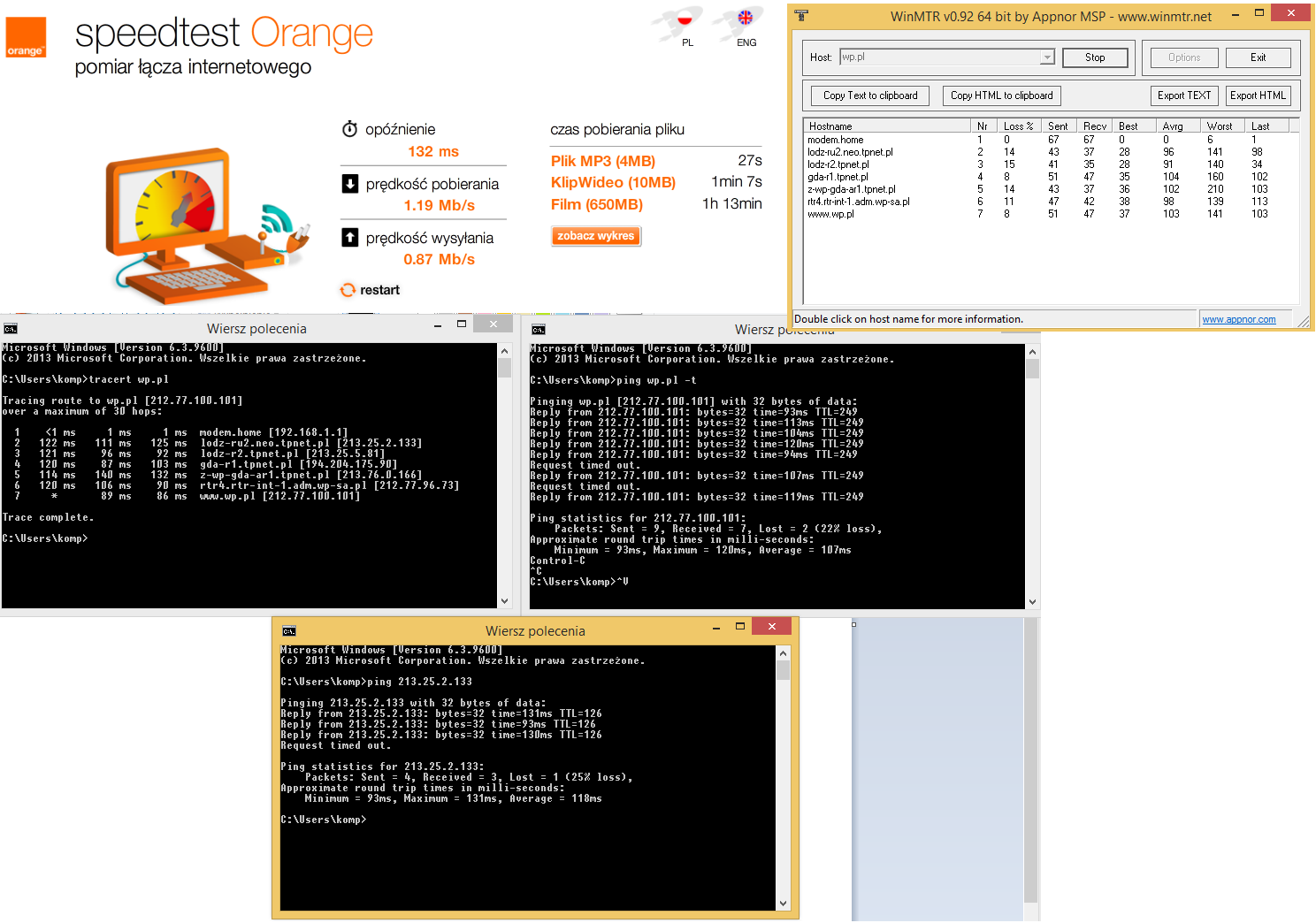This screenshot has height=923, width=1316.
Task: Select rtr4.rtr-int-1.adm.wp-sa.pl row in WinMTR
Action: point(1051,202)
